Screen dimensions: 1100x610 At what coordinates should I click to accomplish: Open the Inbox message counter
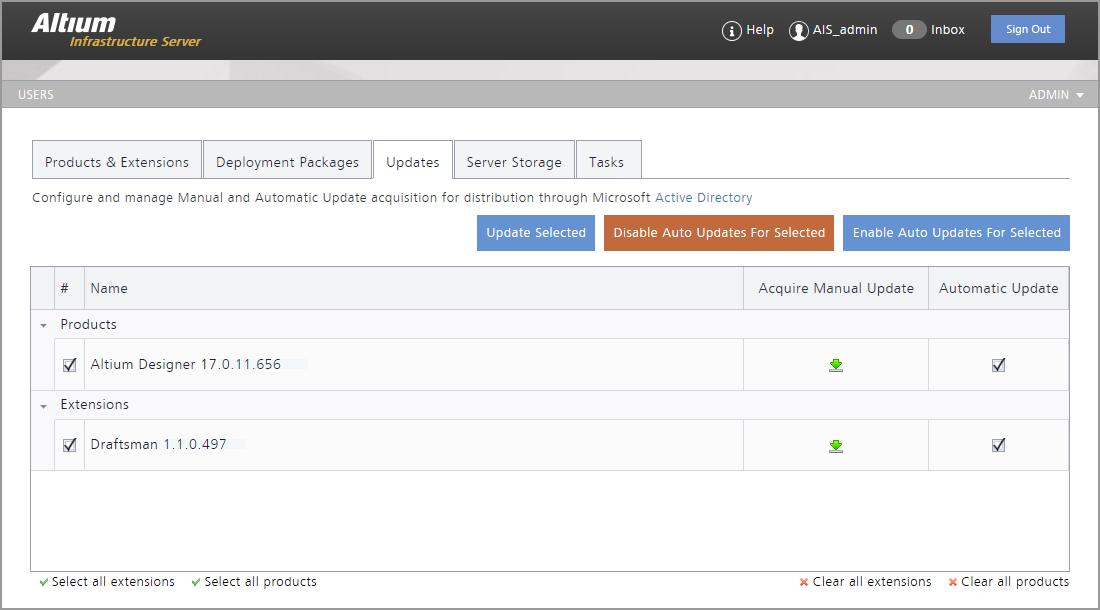click(909, 30)
